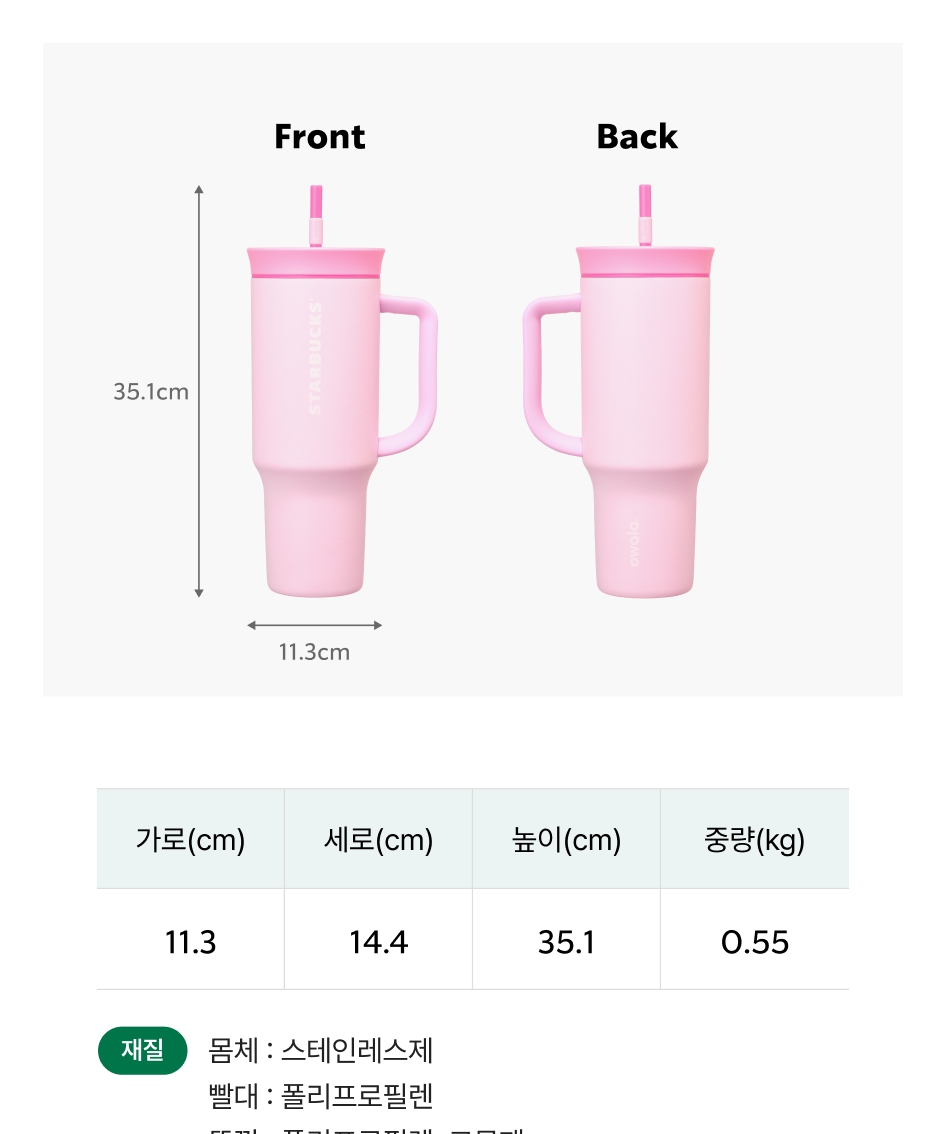Click the 중량(kg) table header
The width and height of the screenshot is (945, 1134).
(755, 840)
